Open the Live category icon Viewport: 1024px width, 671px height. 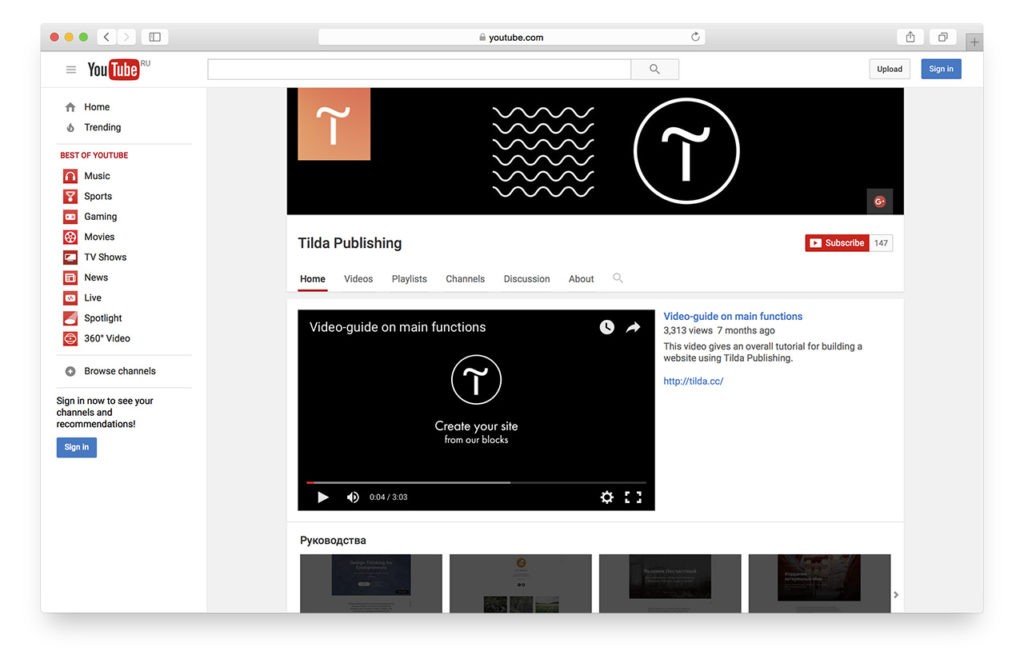pos(70,298)
